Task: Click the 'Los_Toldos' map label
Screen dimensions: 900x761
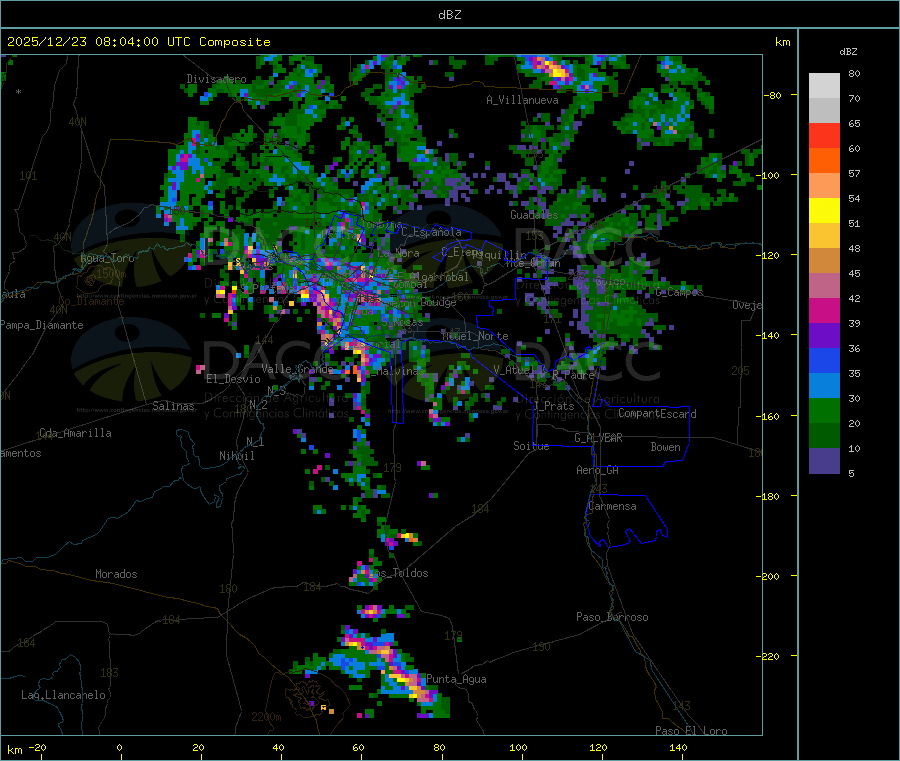Action: 398,573
